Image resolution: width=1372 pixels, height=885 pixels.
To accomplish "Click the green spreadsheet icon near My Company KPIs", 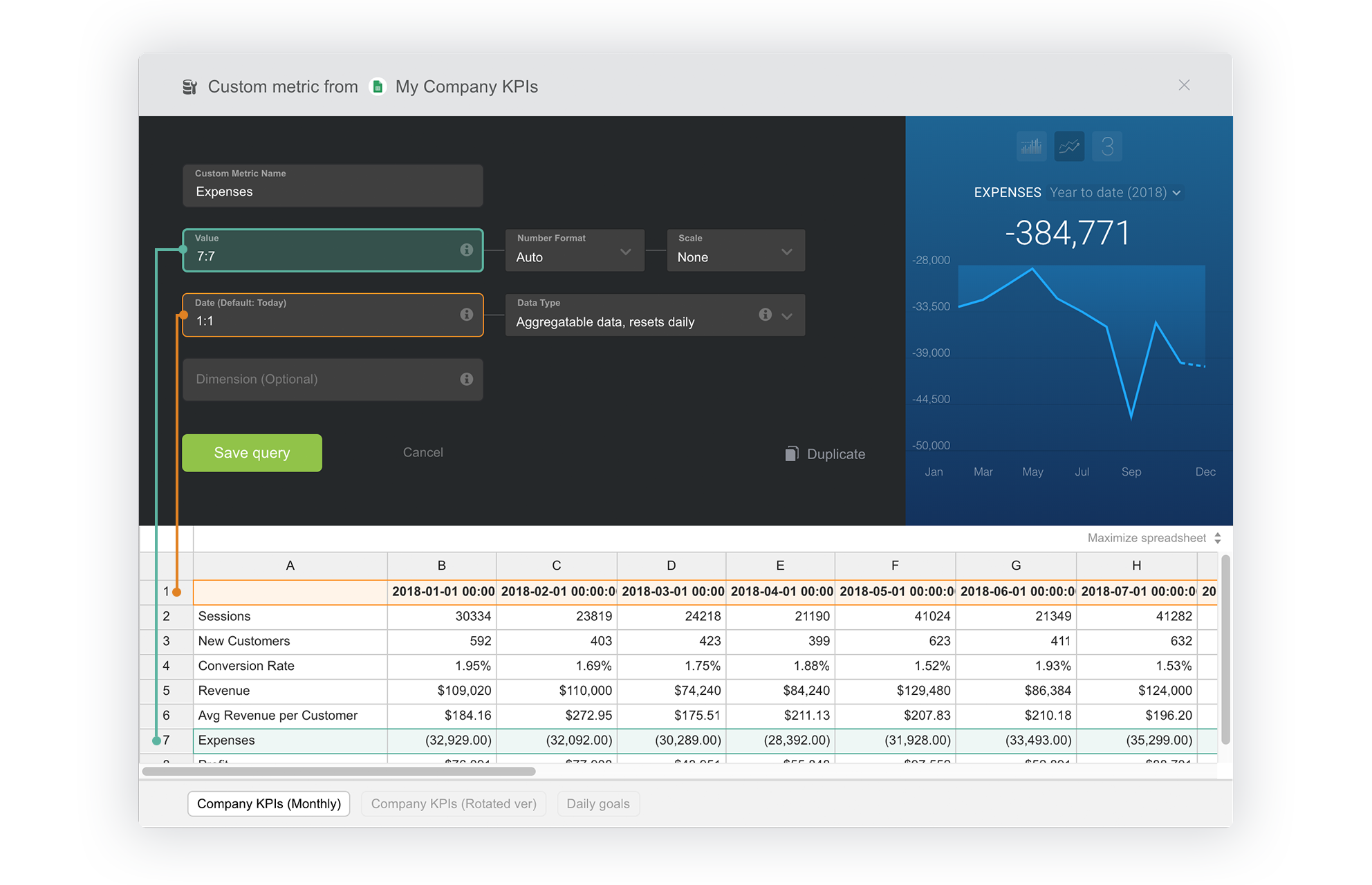I will (x=378, y=86).
